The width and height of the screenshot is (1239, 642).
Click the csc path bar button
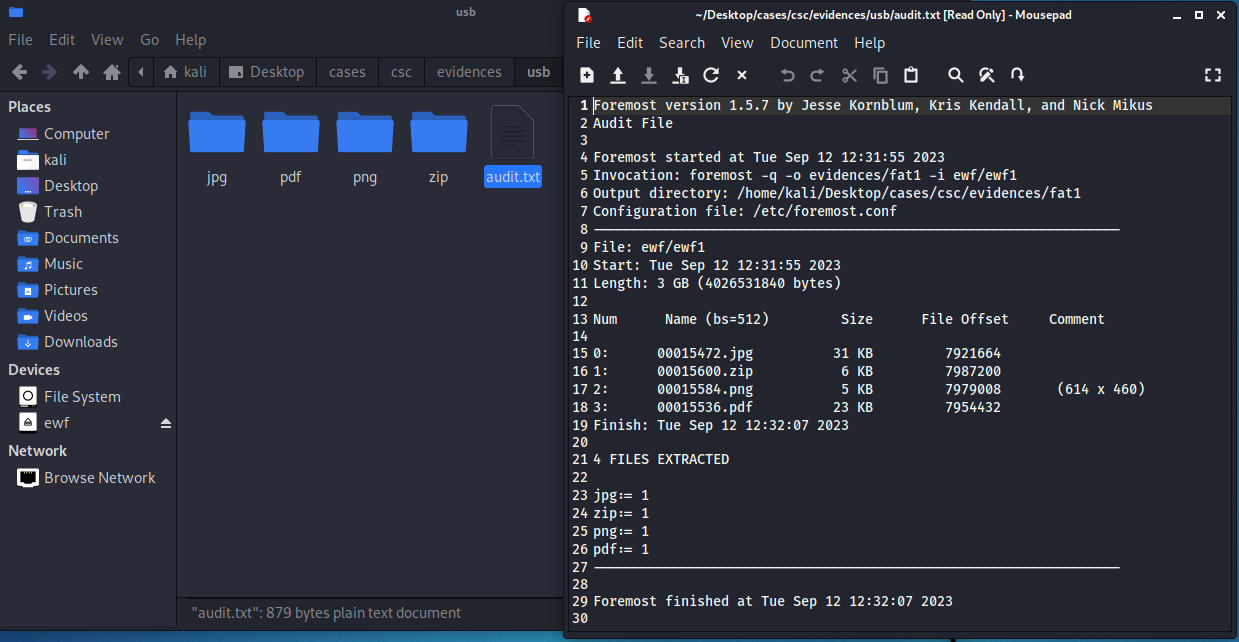401,72
